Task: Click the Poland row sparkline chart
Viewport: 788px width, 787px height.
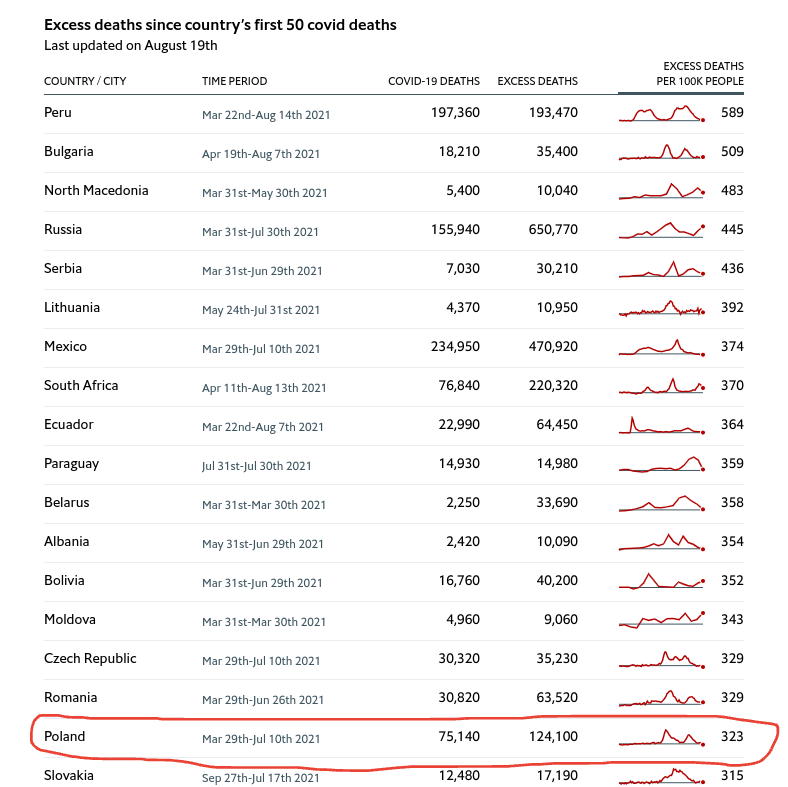Action: point(662,737)
